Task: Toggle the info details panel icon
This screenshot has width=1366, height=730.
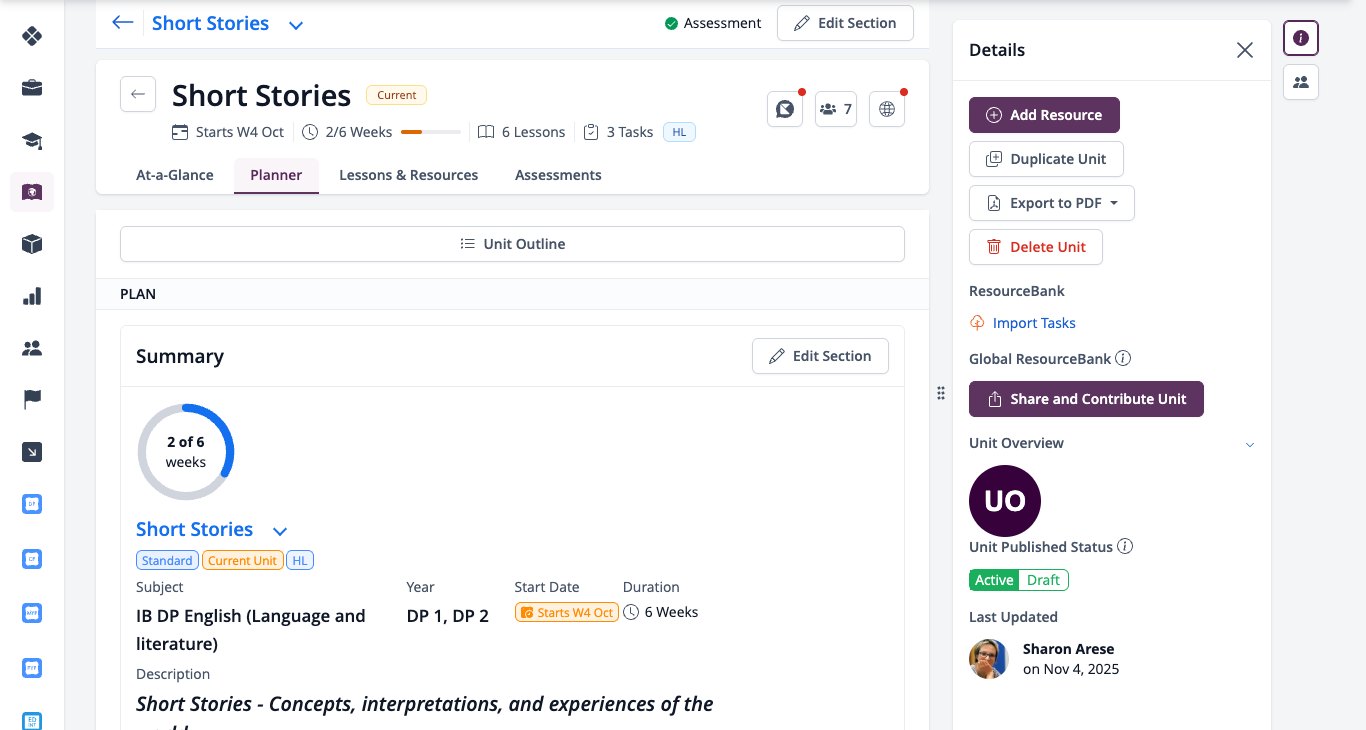Action: point(1301,38)
